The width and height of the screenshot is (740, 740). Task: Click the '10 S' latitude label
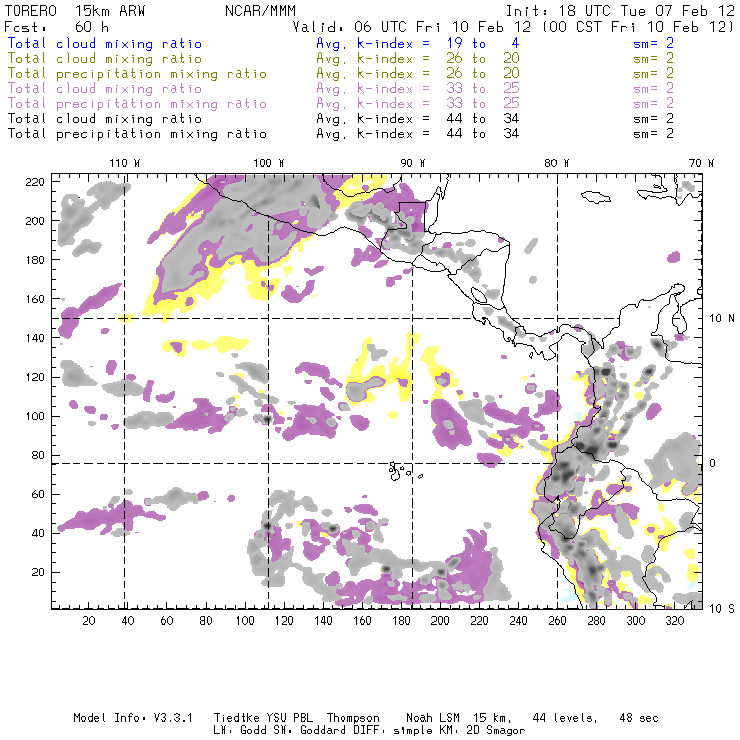click(x=722, y=609)
